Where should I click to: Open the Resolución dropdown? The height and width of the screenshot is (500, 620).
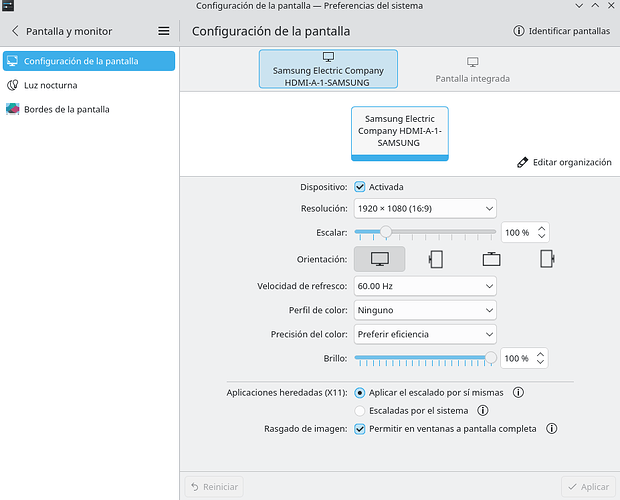coord(425,209)
